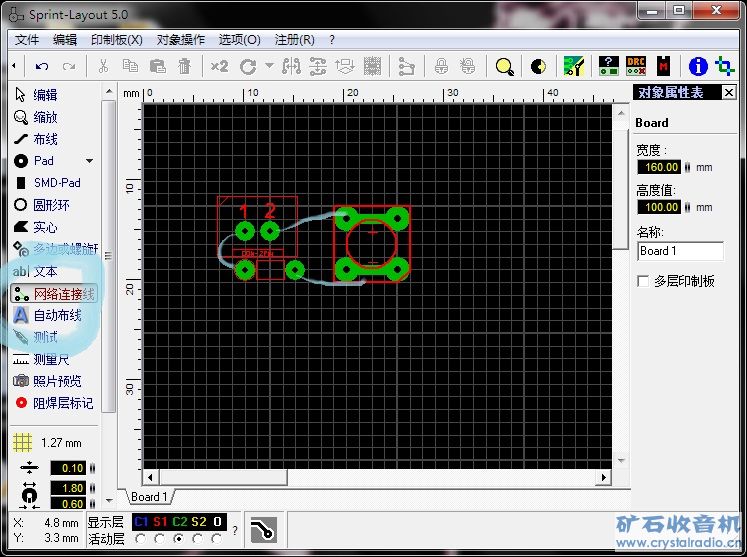747x557 pixels.
Task: Open the rotate angle dropdown arrow
Action: [x=269, y=65]
